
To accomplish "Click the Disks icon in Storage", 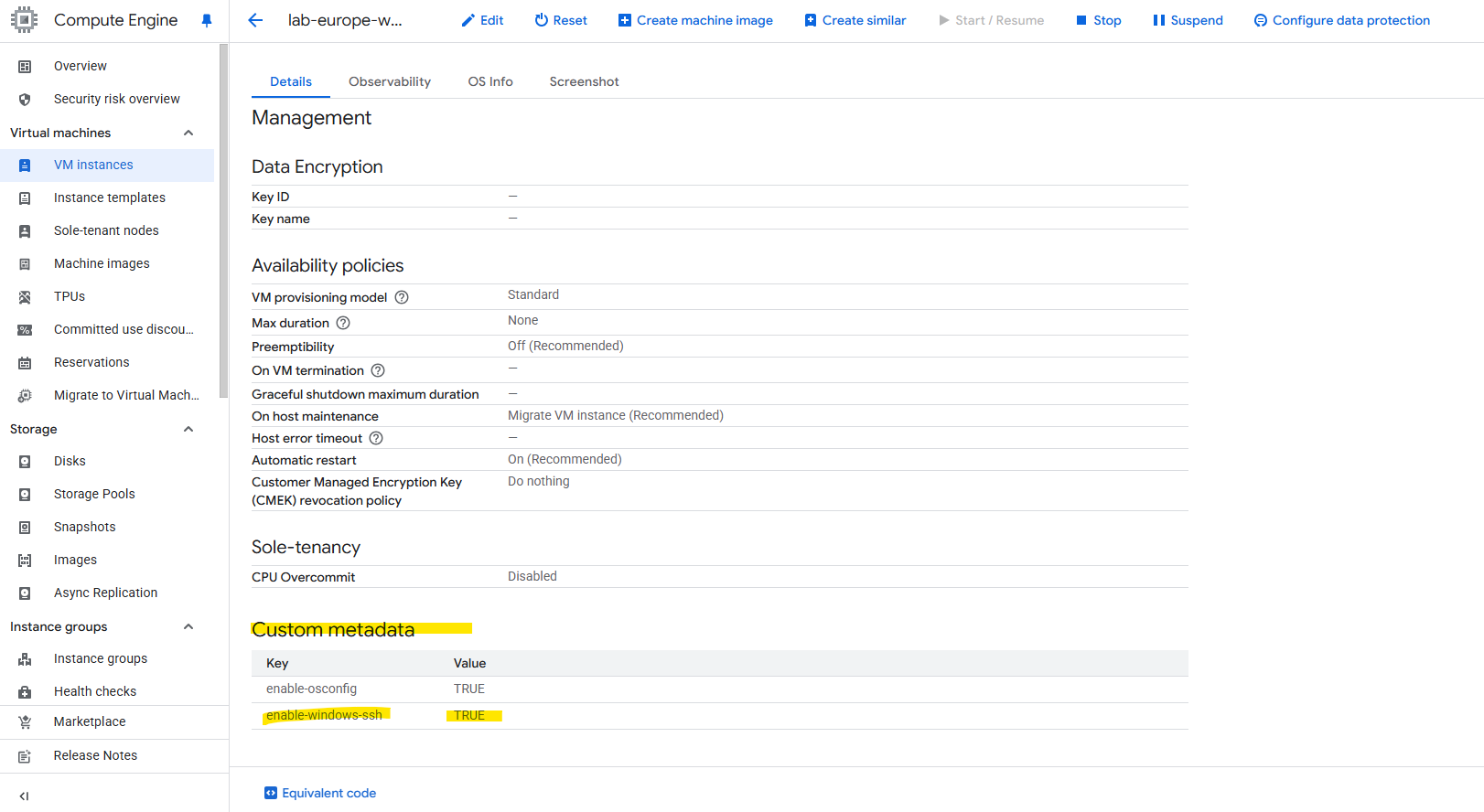I will click(x=25, y=461).
